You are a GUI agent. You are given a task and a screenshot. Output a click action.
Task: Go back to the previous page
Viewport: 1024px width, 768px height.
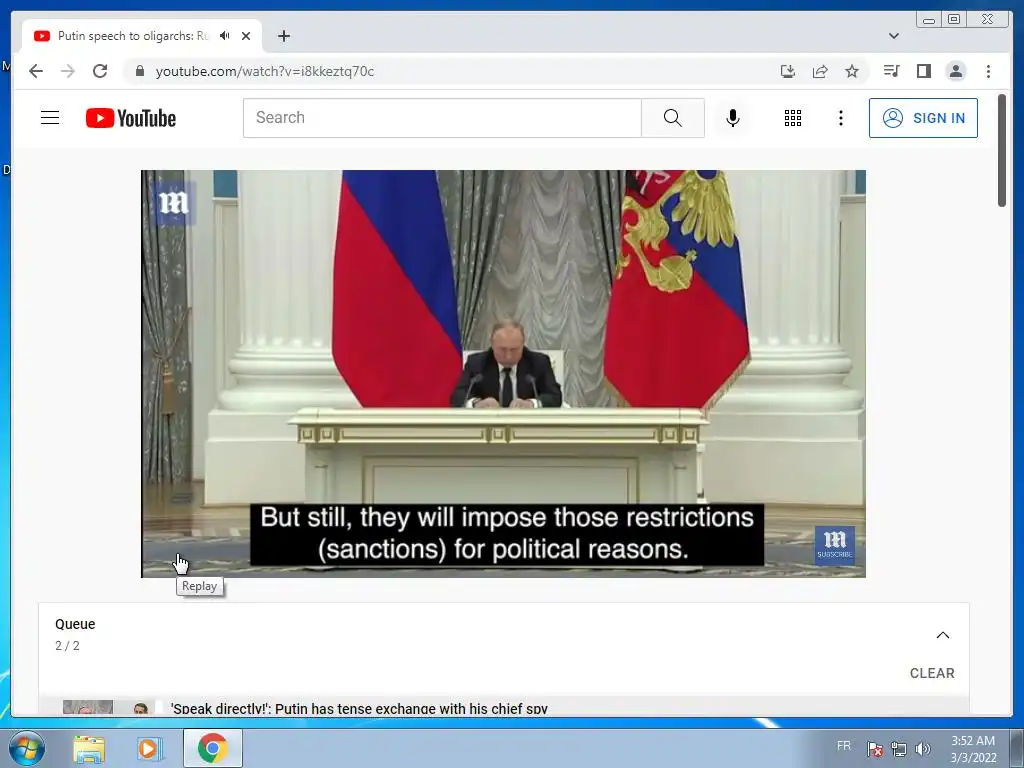point(36,71)
